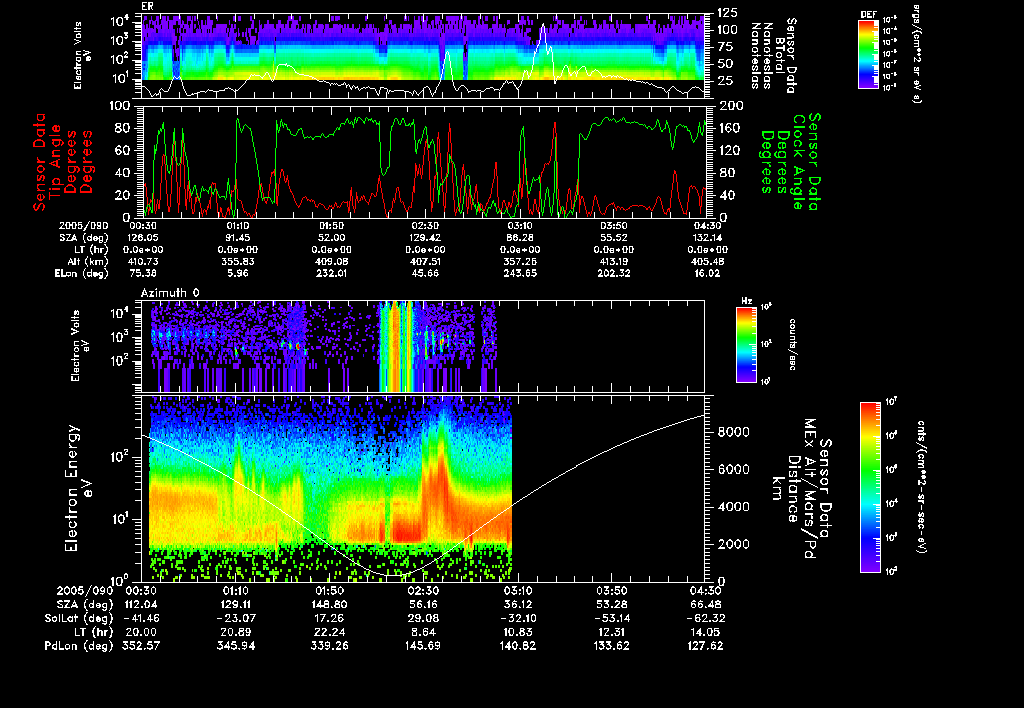Click the 'BTotal Nanoteslas' axis label
The width and height of the screenshot is (1024, 708).
click(x=774, y=56)
